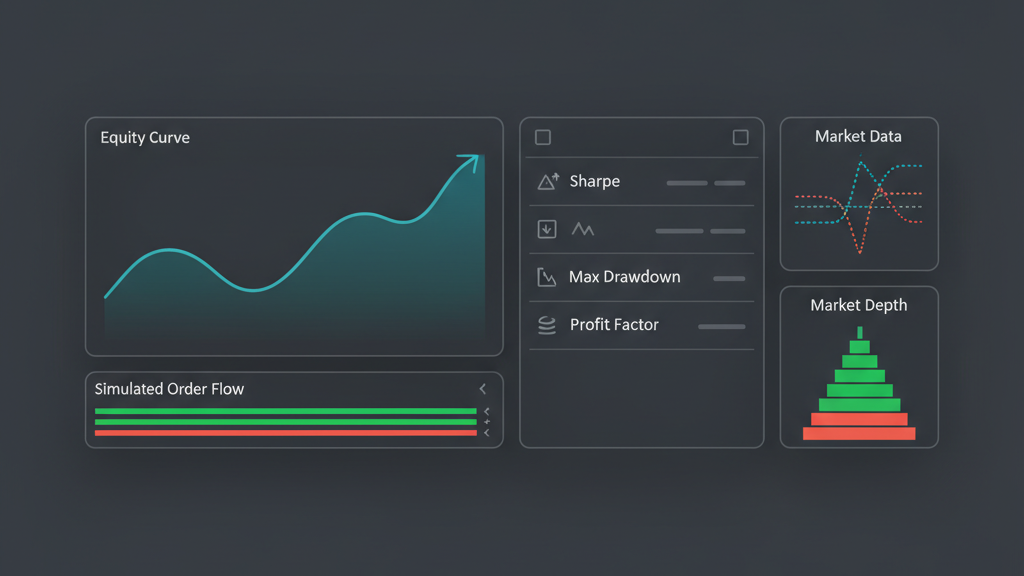Toggle the left checkbox in the metrics panel header
The image size is (1024, 576).
pos(542,137)
